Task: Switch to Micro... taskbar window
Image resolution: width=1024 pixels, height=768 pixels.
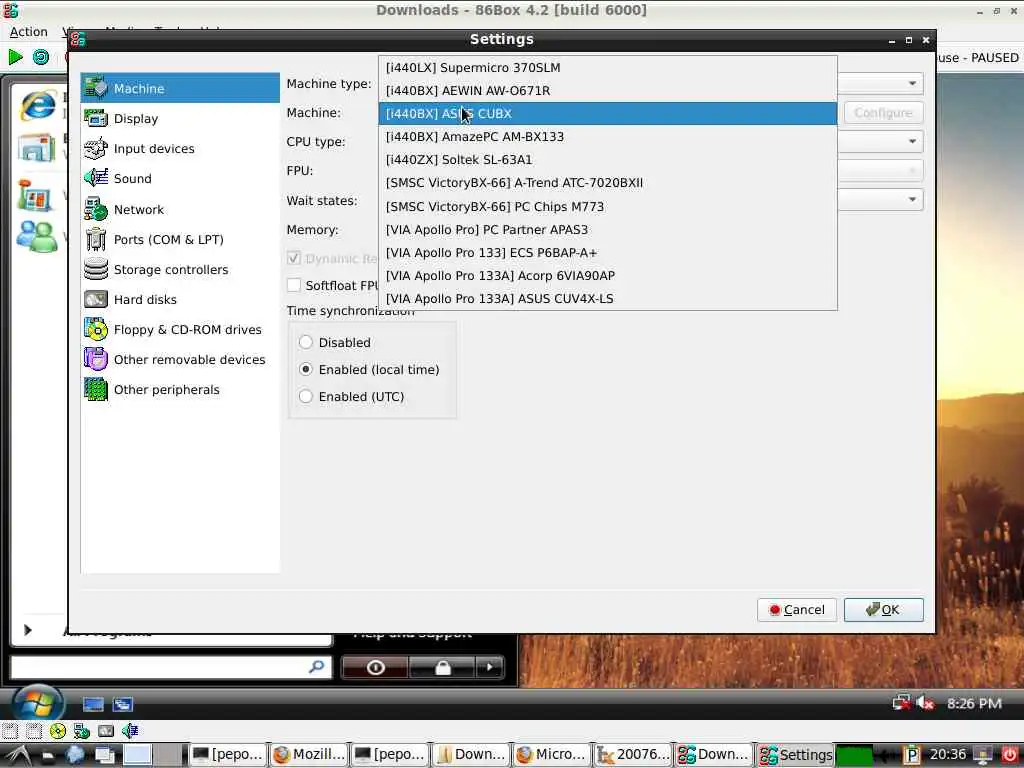Action: coord(552,754)
